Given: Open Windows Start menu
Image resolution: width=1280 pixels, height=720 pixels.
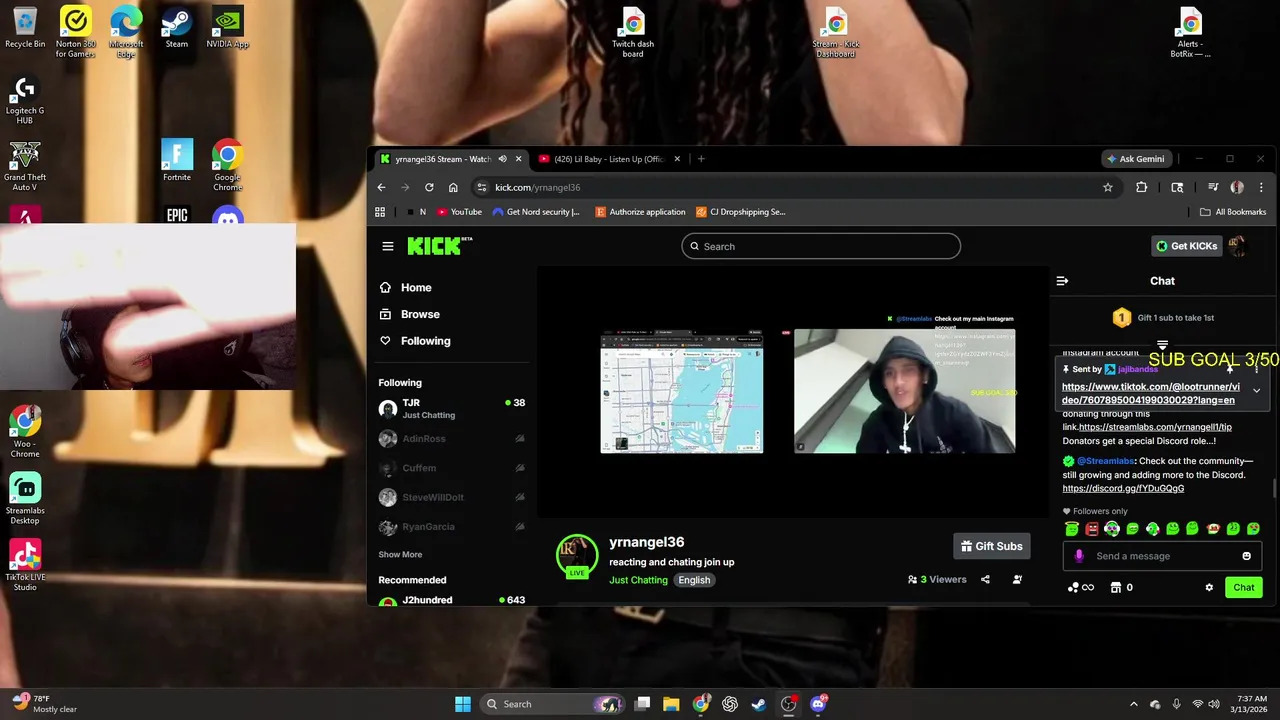Looking at the screenshot, I should click(x=463, y=704).
